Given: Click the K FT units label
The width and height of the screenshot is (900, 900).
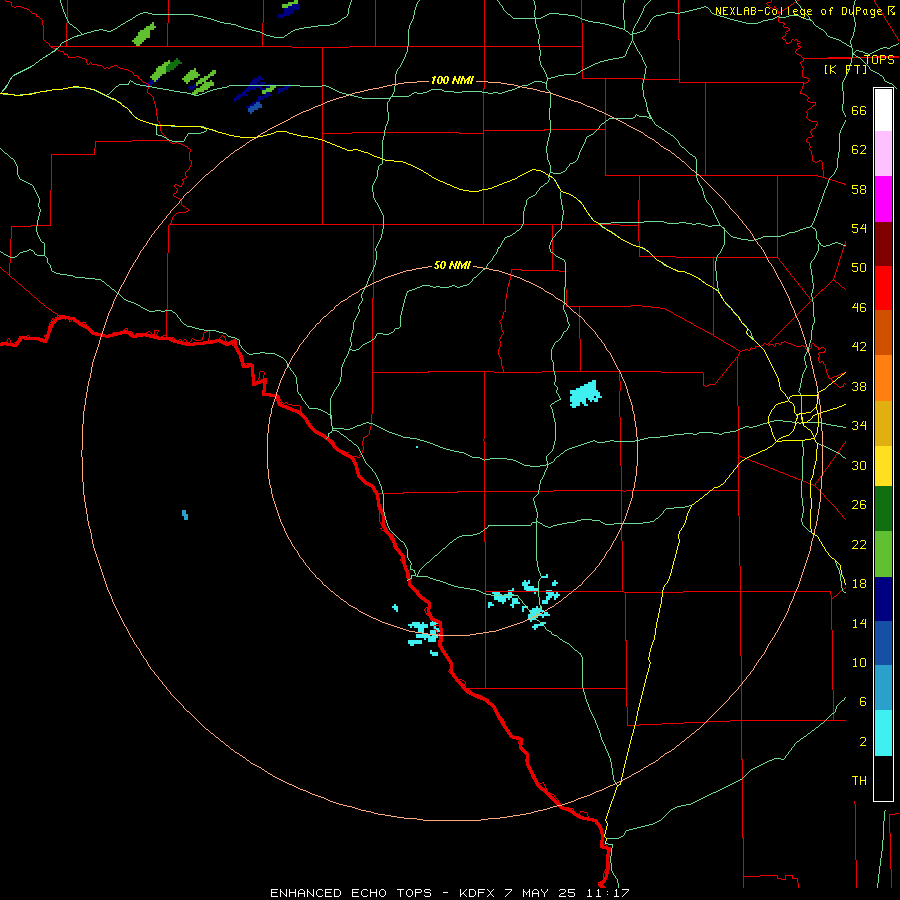Looking at the screenshot, I should (x=845, y=69).
